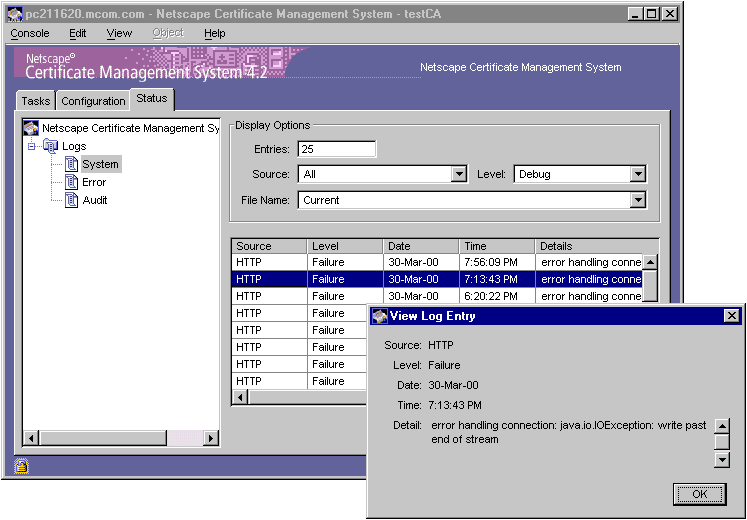Select the Error log tree item

coord(94,182)
